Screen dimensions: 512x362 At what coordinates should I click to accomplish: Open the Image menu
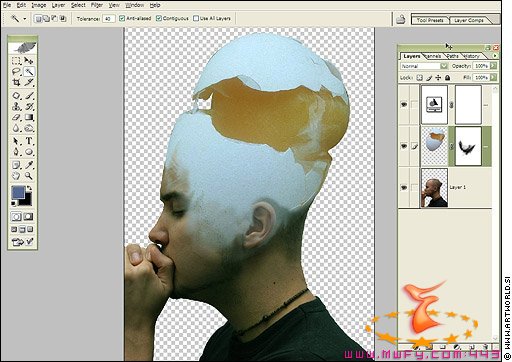[x=39, y=5]
